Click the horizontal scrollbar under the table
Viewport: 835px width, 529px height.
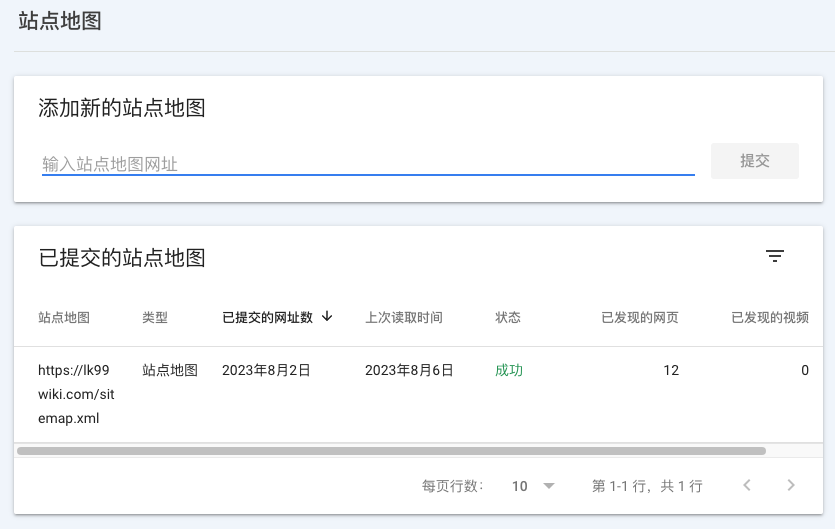tap(392, 451)
